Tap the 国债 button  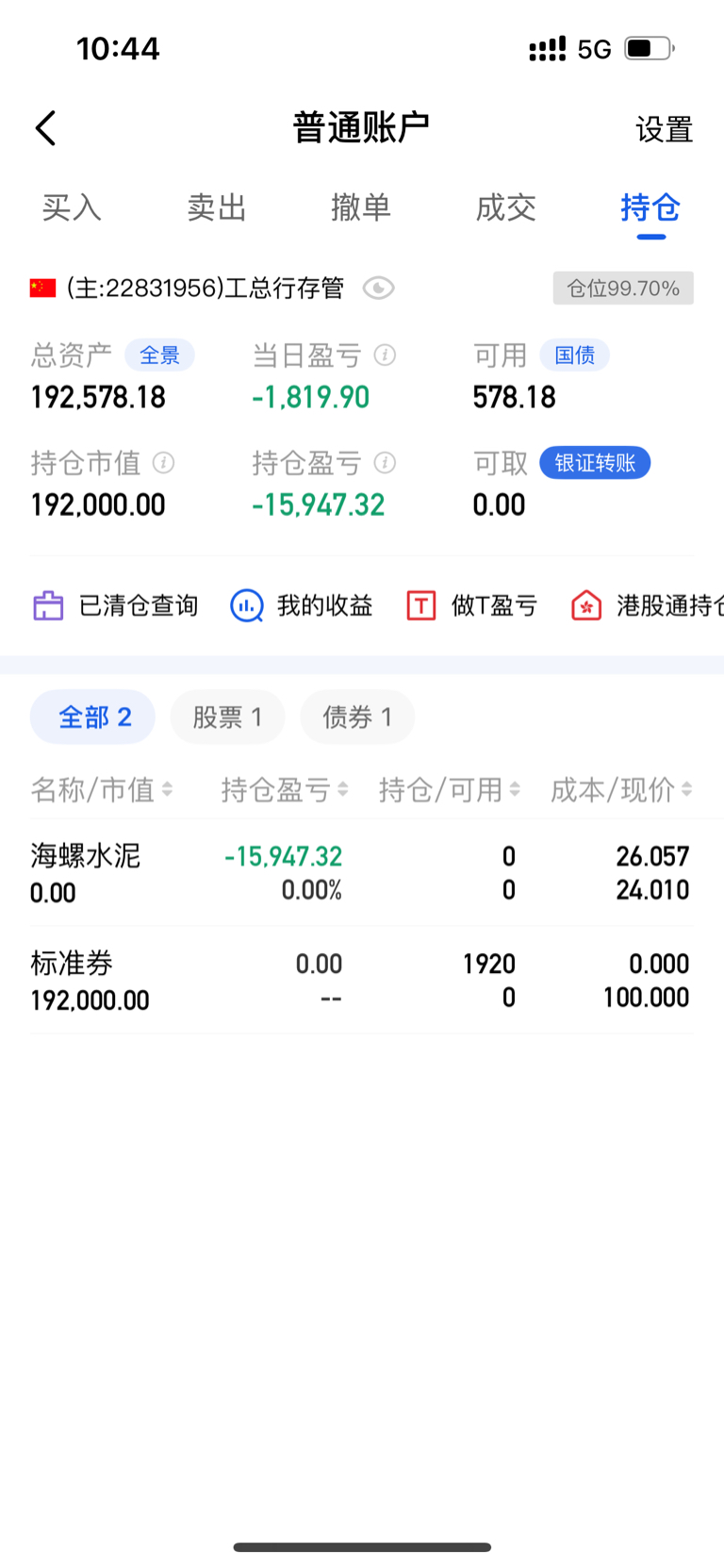[574, 355]
